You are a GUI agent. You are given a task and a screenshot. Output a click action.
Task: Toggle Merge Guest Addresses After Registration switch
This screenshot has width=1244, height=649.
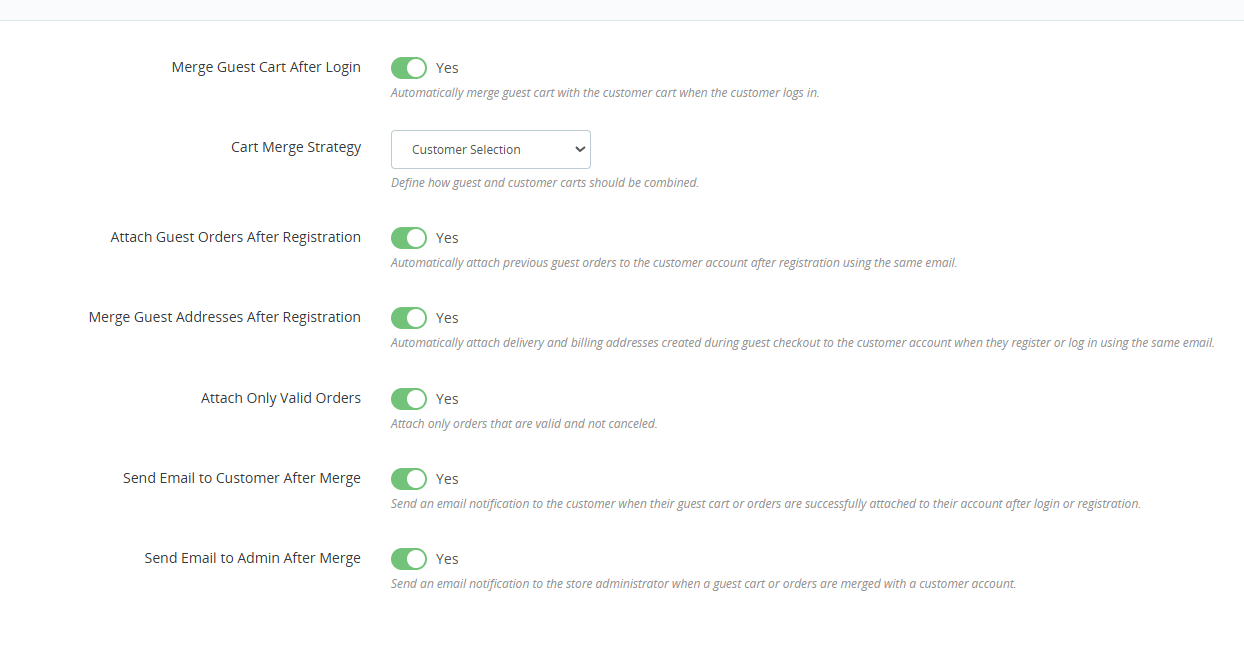point(409,318)
